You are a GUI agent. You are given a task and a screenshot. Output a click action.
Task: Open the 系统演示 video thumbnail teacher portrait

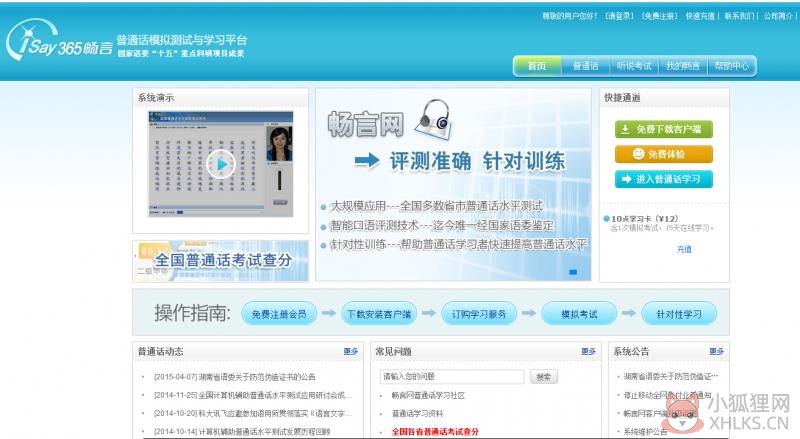coord(280,144)
